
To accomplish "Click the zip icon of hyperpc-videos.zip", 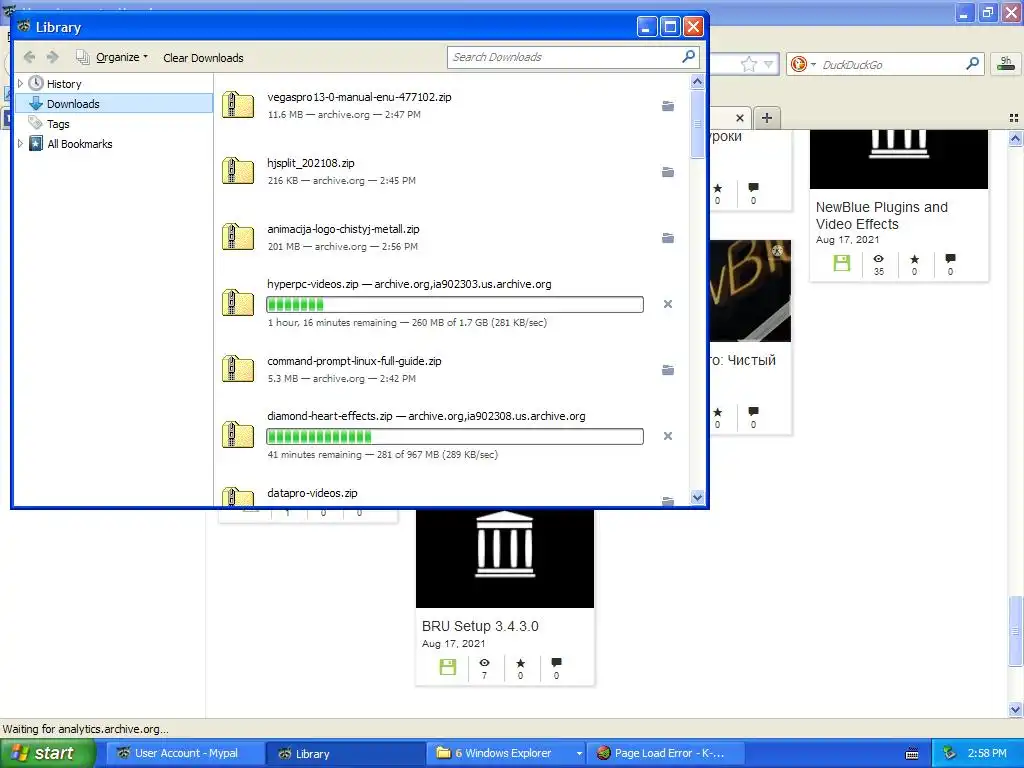I will (x=238, y=303).
